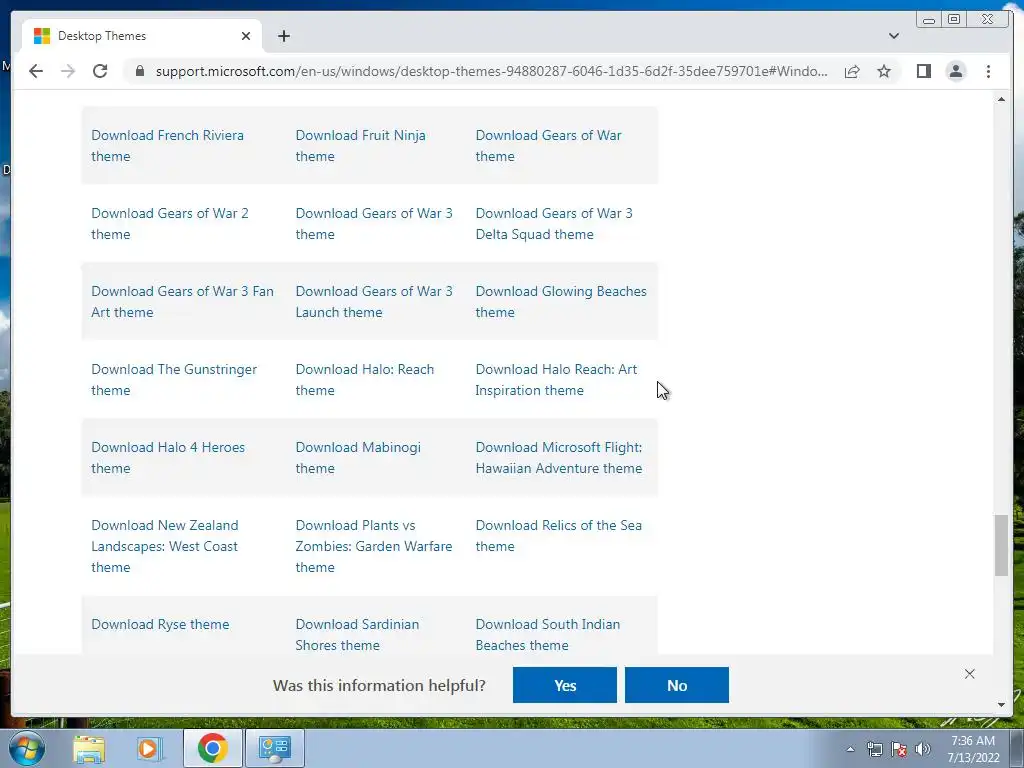Open Halo: Reach theme link
This screenshot has width=1024, height=768.
click(x=364, y=379)
